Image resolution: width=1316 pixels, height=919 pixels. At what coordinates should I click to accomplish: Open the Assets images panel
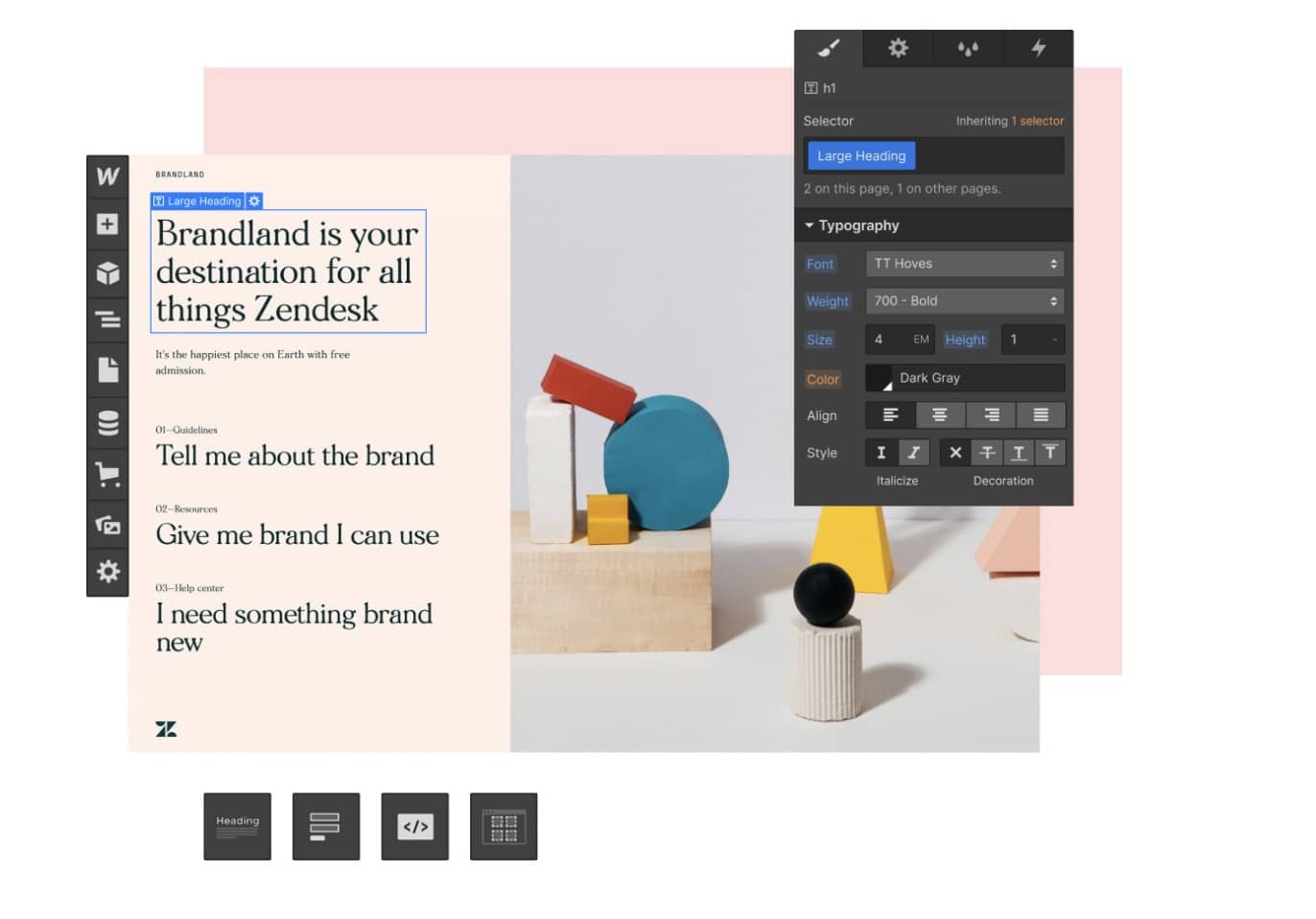[x=107, y=525]
